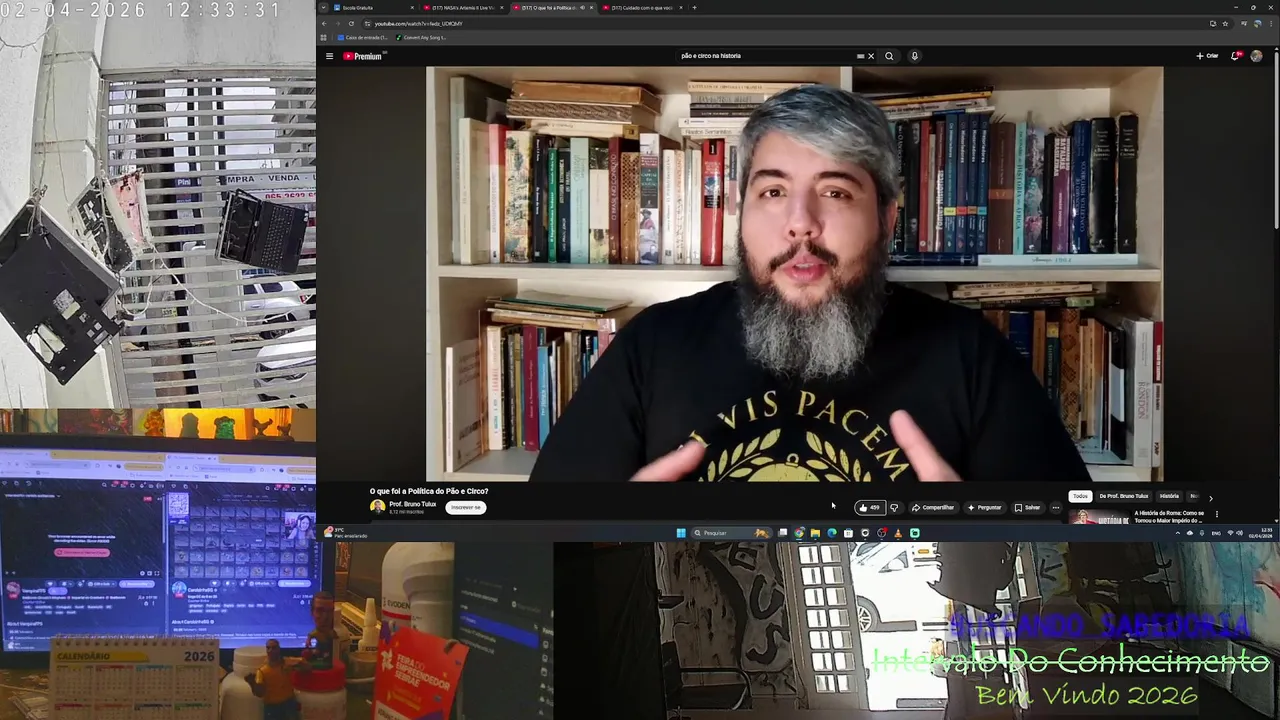Open more actions three-dot menu under video
The width and height of the screenshot is (1280, 720).
pyautogui.click(x=1055, y=507)
